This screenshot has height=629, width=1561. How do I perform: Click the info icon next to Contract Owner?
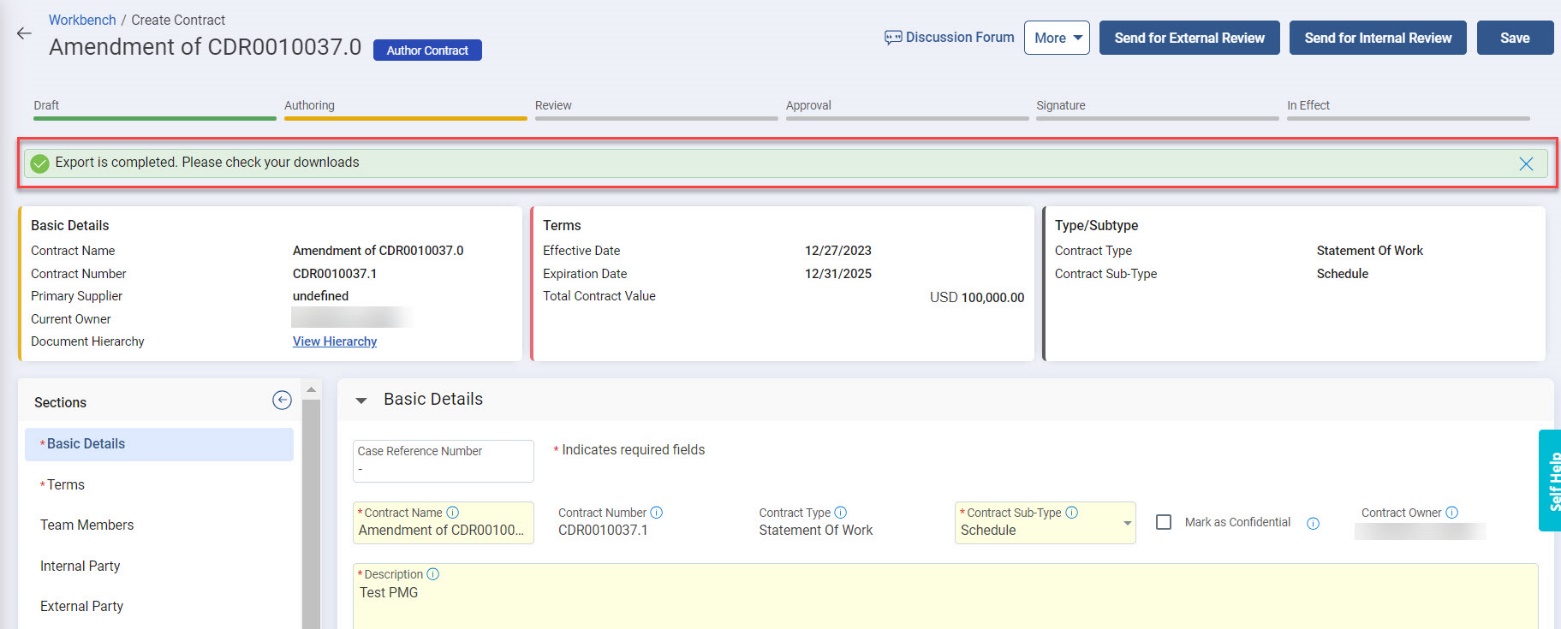(1451, 513)
